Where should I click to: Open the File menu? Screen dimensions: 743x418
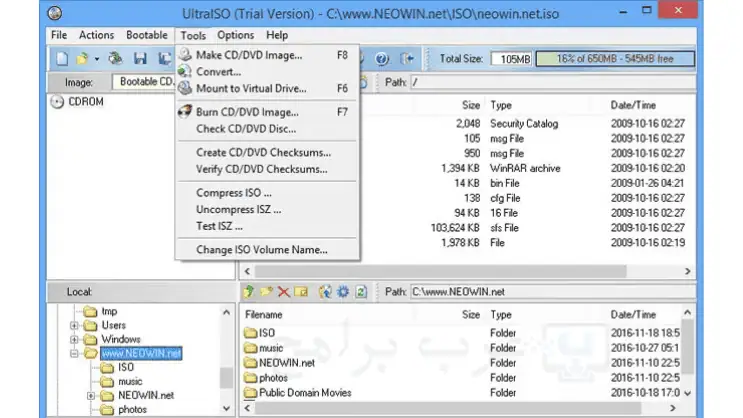click(x=59, y=35)
